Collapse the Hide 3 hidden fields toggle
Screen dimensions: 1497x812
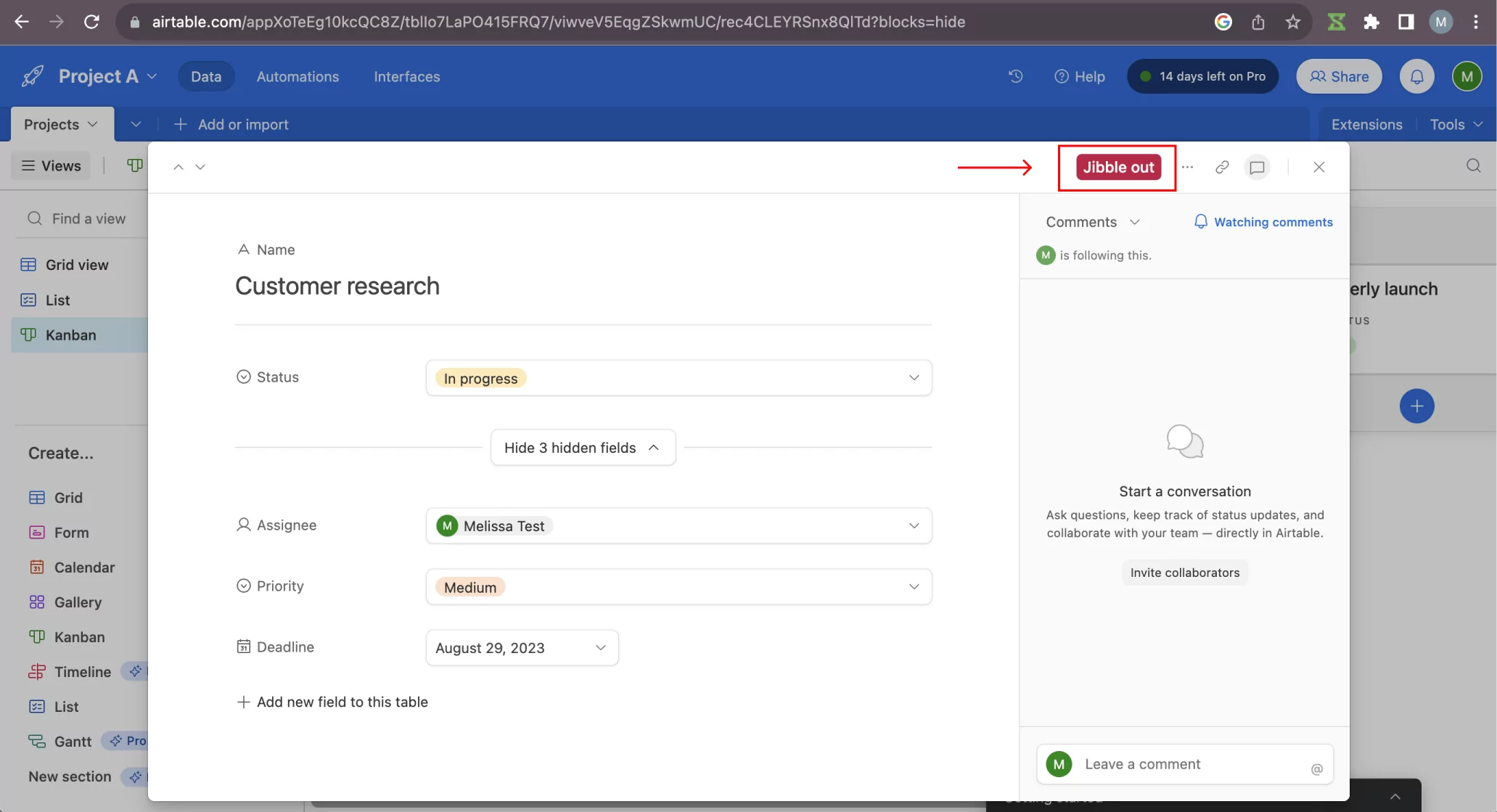point(583,448)
